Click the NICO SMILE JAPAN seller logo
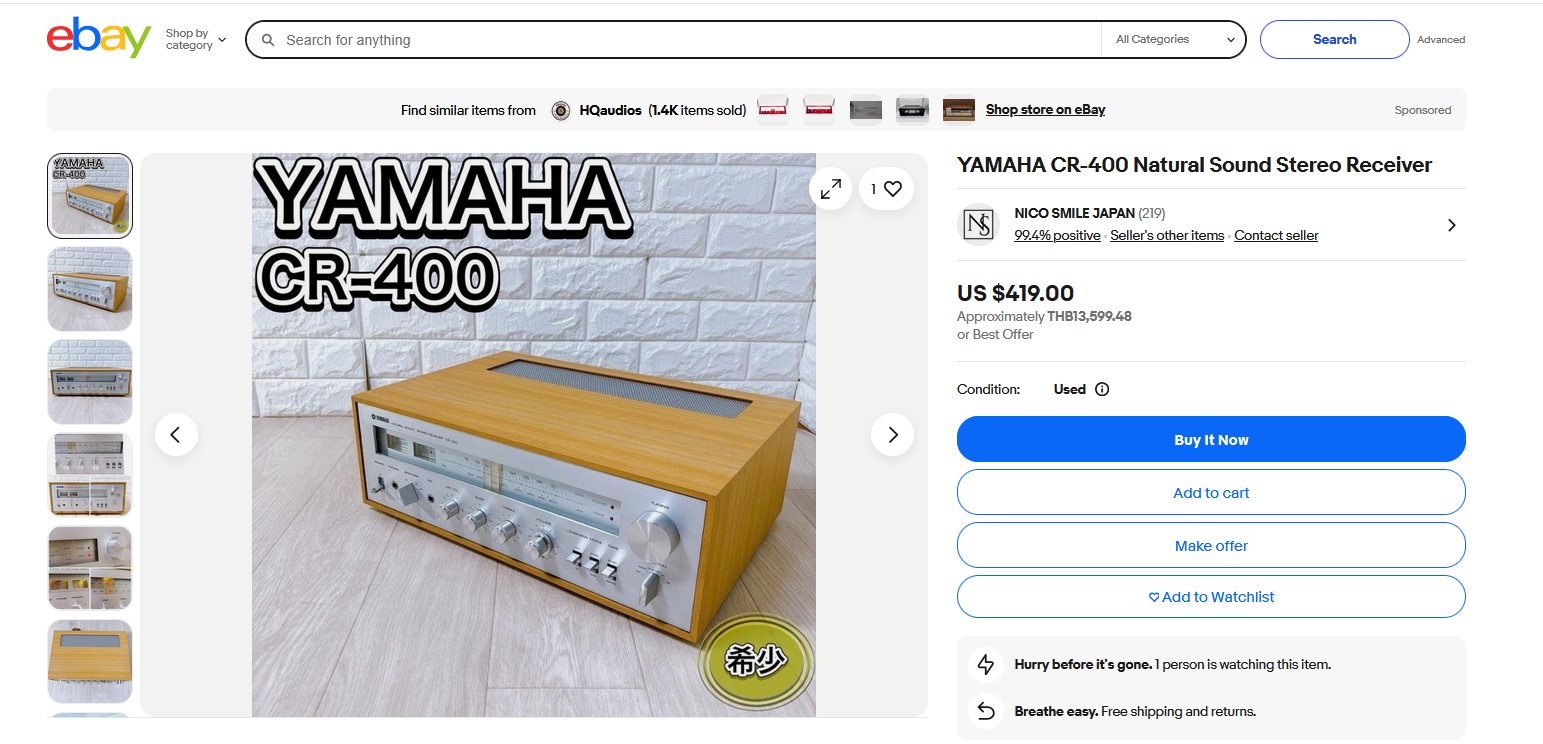The width and height of the screenshot is (1543, 744). pyautogui.click(x=977, y=224)
